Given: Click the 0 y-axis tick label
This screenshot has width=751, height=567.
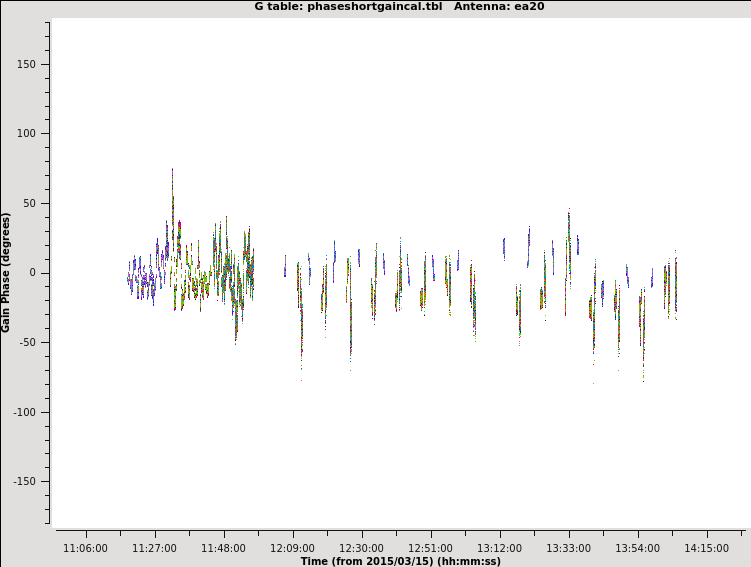Looking at the screenshot, I should pyautogui.click(x=32, y=273).
